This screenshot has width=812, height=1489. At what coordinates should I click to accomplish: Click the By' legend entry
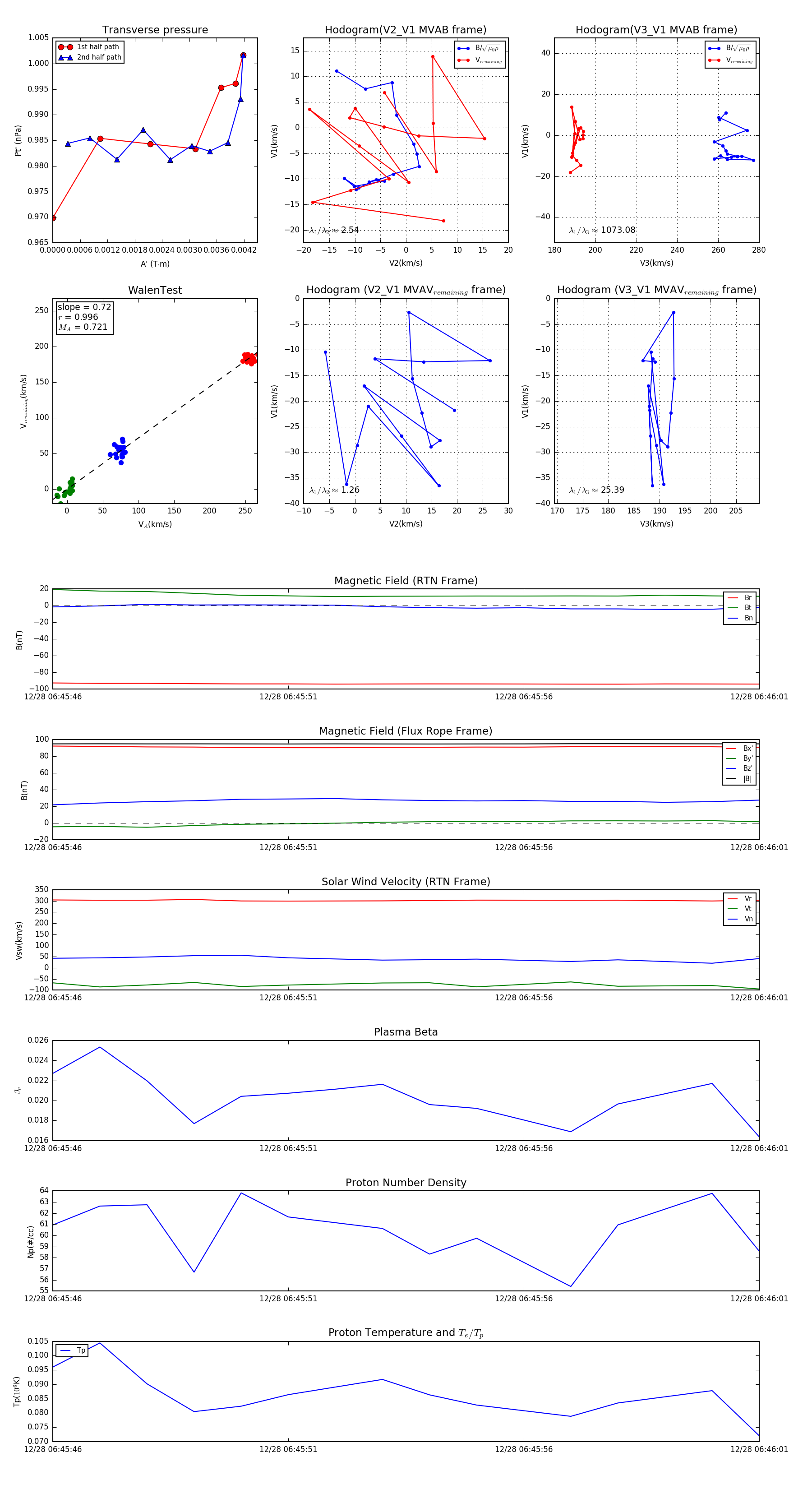click(740, 758)
